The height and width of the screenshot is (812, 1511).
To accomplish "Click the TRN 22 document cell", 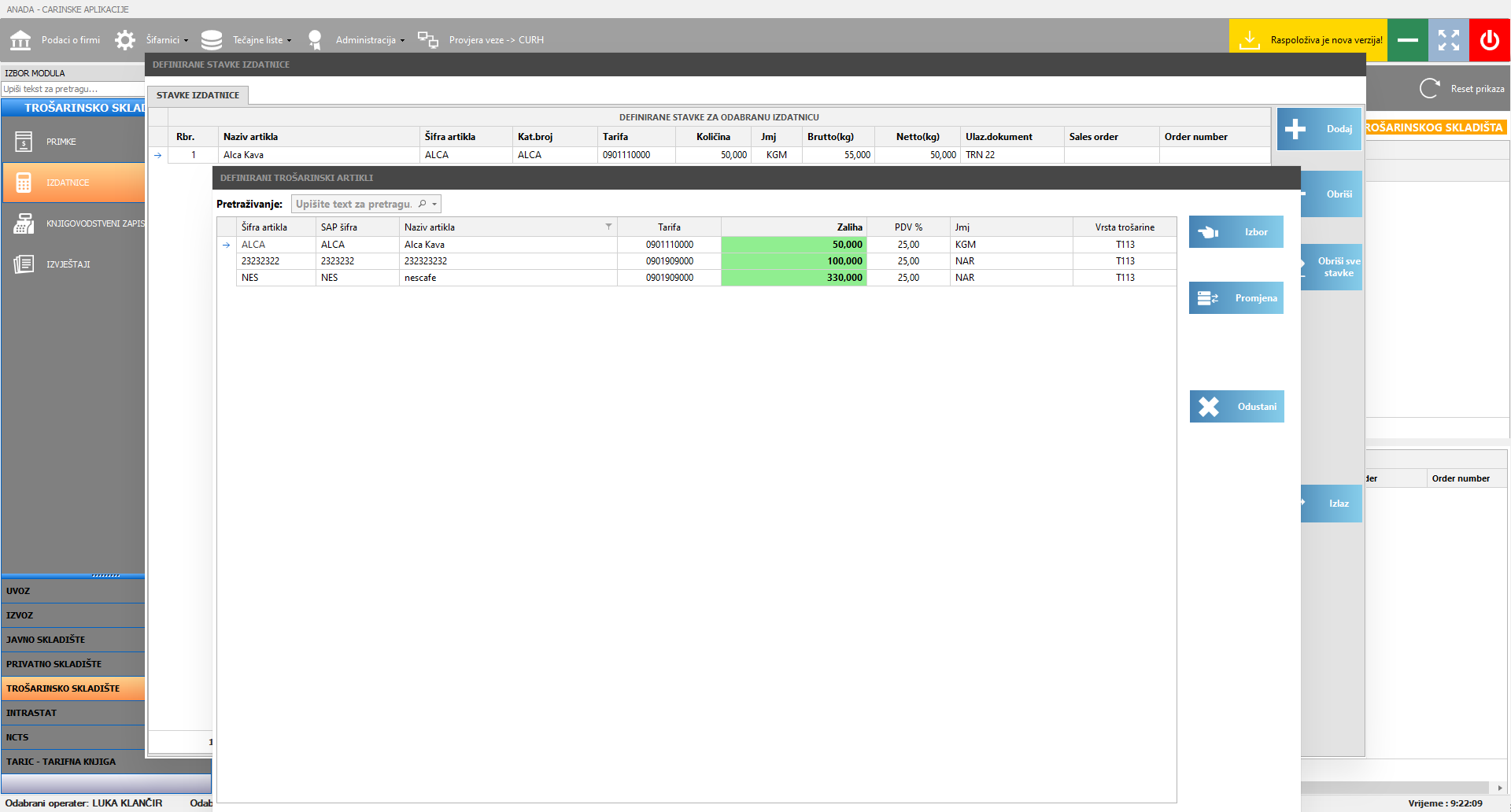I will [1012, 155].
